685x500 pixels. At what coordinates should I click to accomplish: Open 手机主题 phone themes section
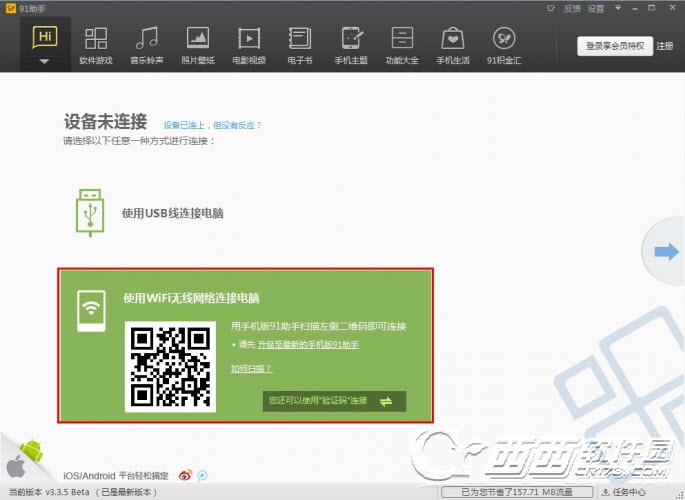click(x=351, y=46)
